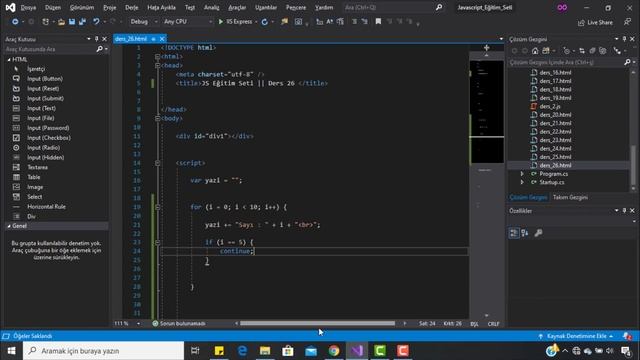Click the Open File folder icon

[x=61, y=22]
